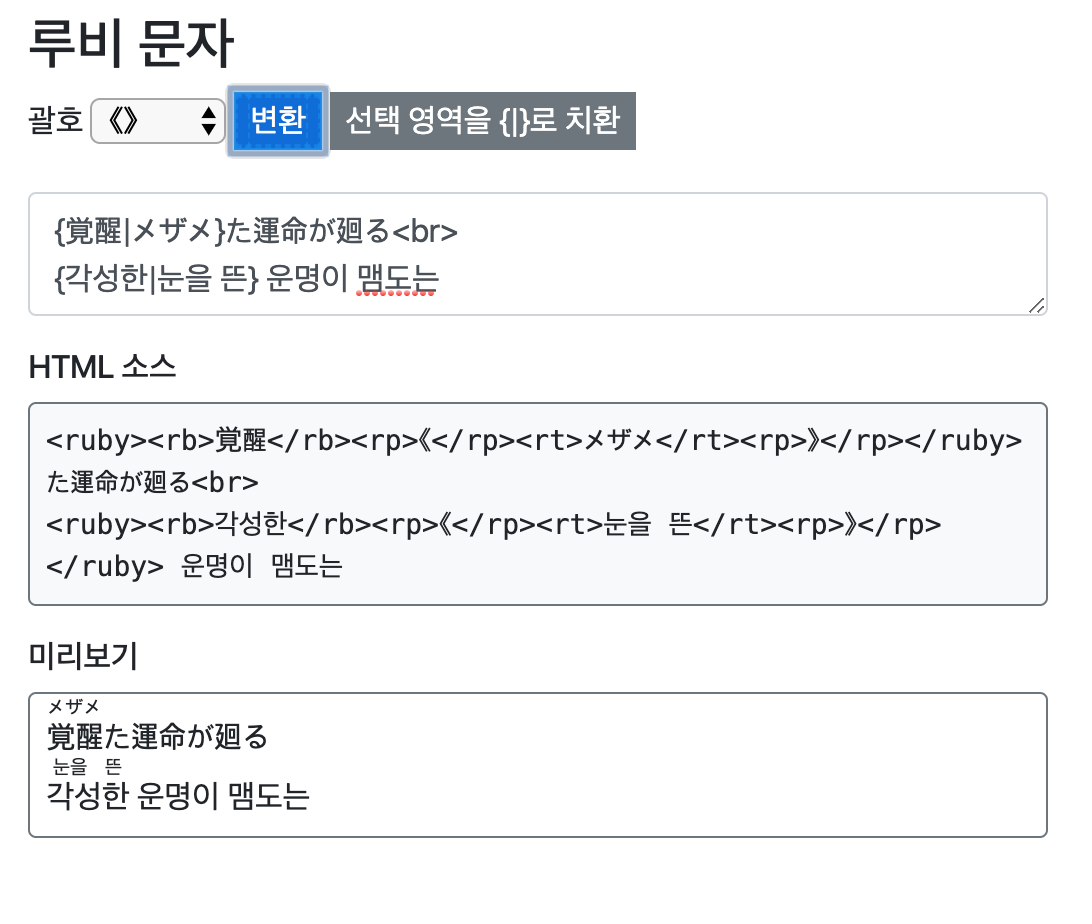Click the 루비 문자 page title
The width and height of the screenshot is (1092, 924).
[131, 44]
